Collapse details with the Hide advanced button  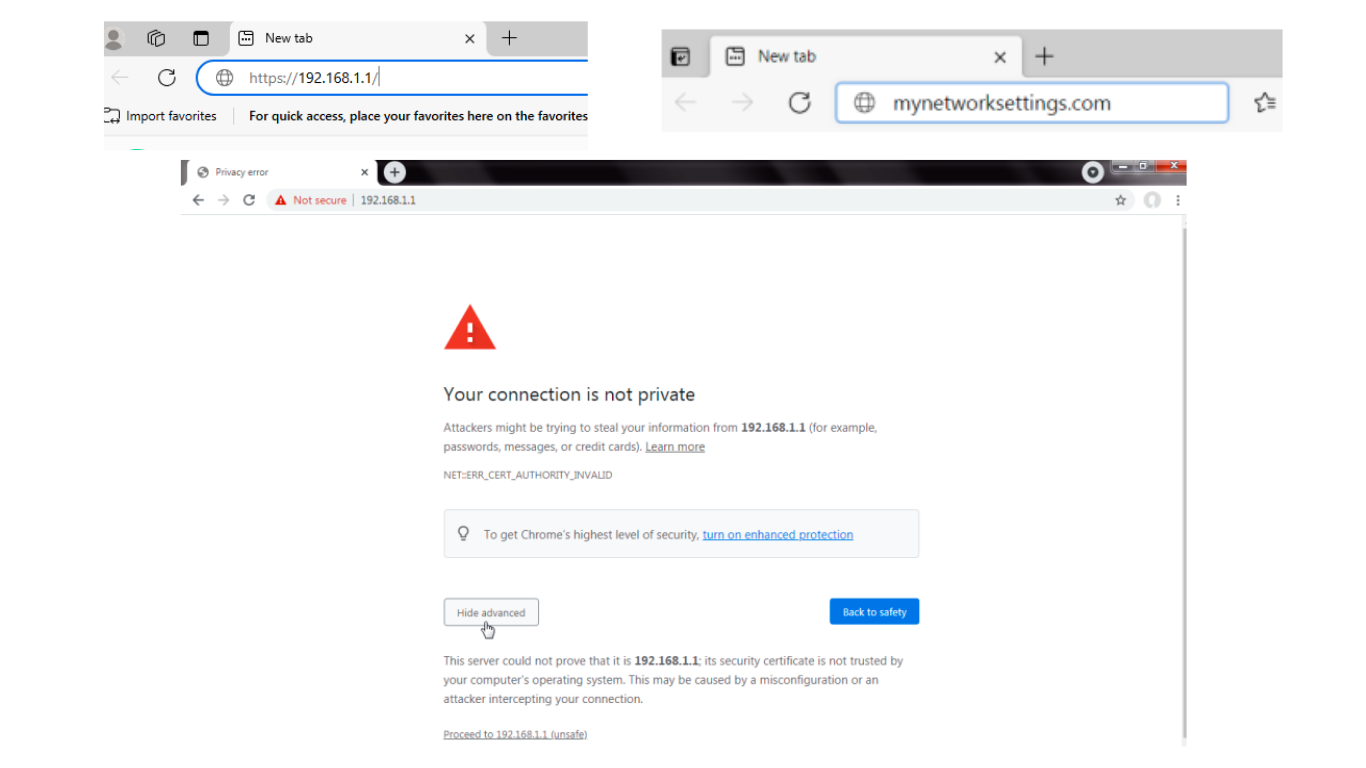click(491, 612)
